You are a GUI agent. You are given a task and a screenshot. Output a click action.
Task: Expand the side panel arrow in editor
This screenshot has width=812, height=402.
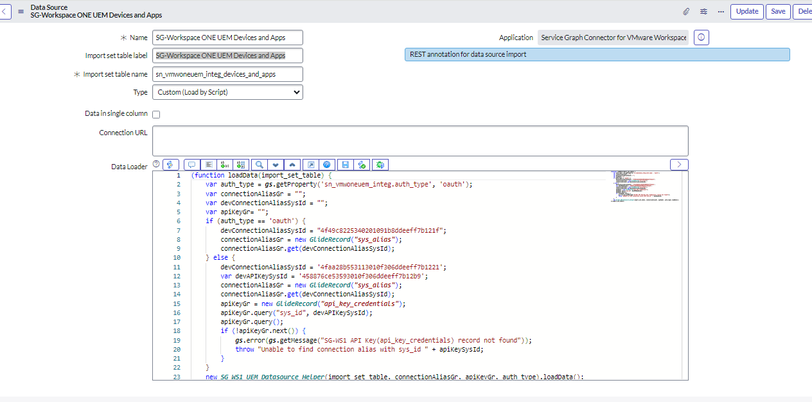pyautogui.click(x=679, y=165)
